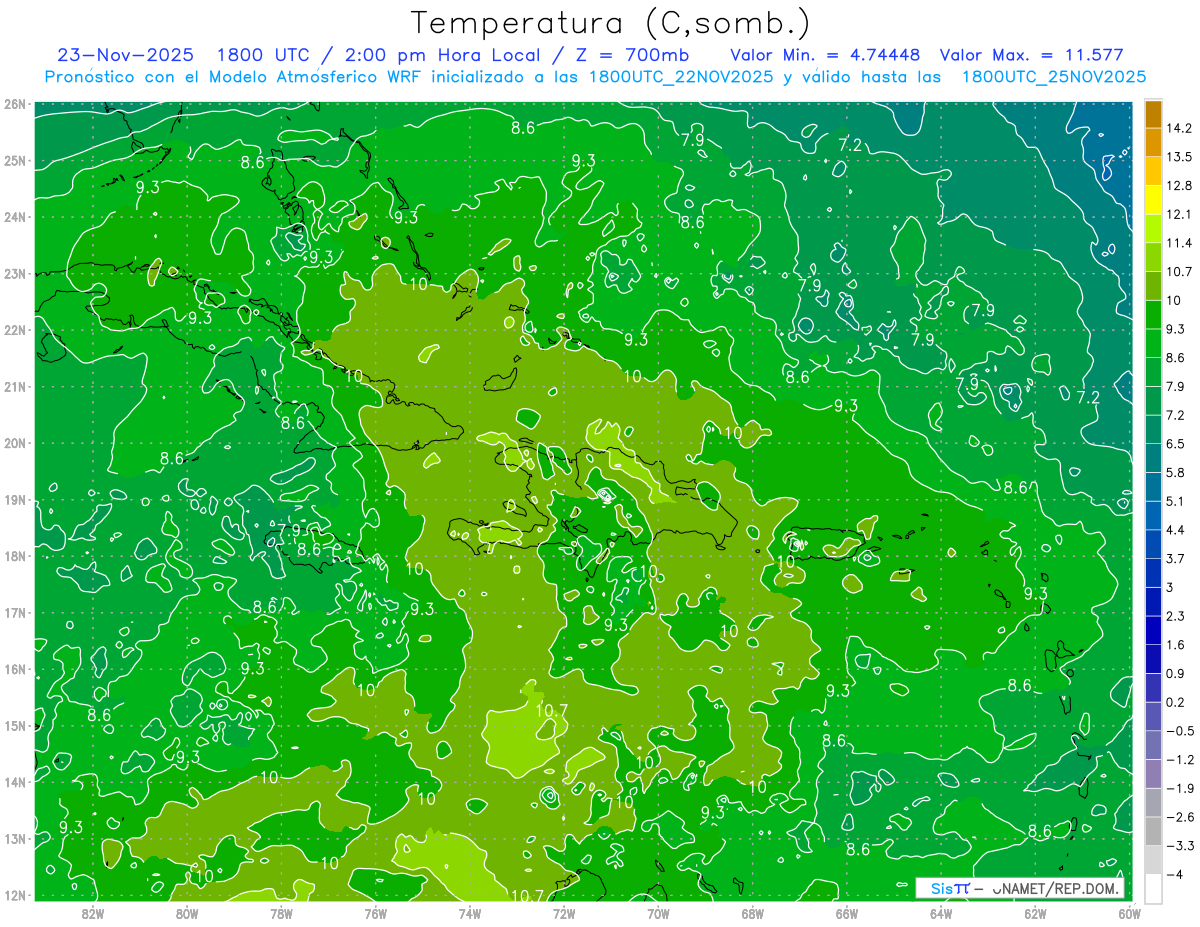Click legend value "12.1"

(x=1179, y=214)
